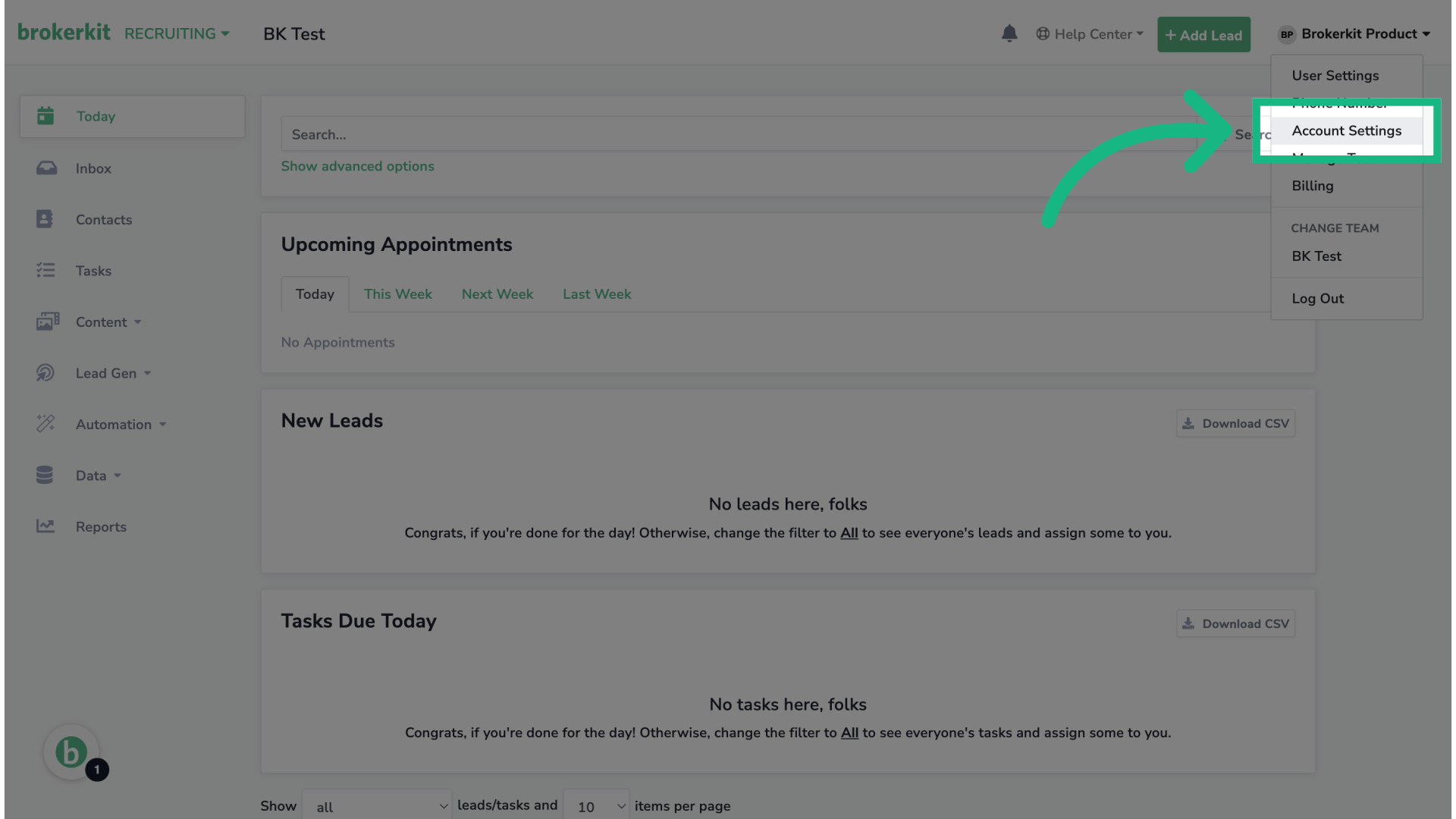Click the Lead Gen target icon
Image resolution: width=1456 pixels, height=819 pixels.
pos(45,372)
